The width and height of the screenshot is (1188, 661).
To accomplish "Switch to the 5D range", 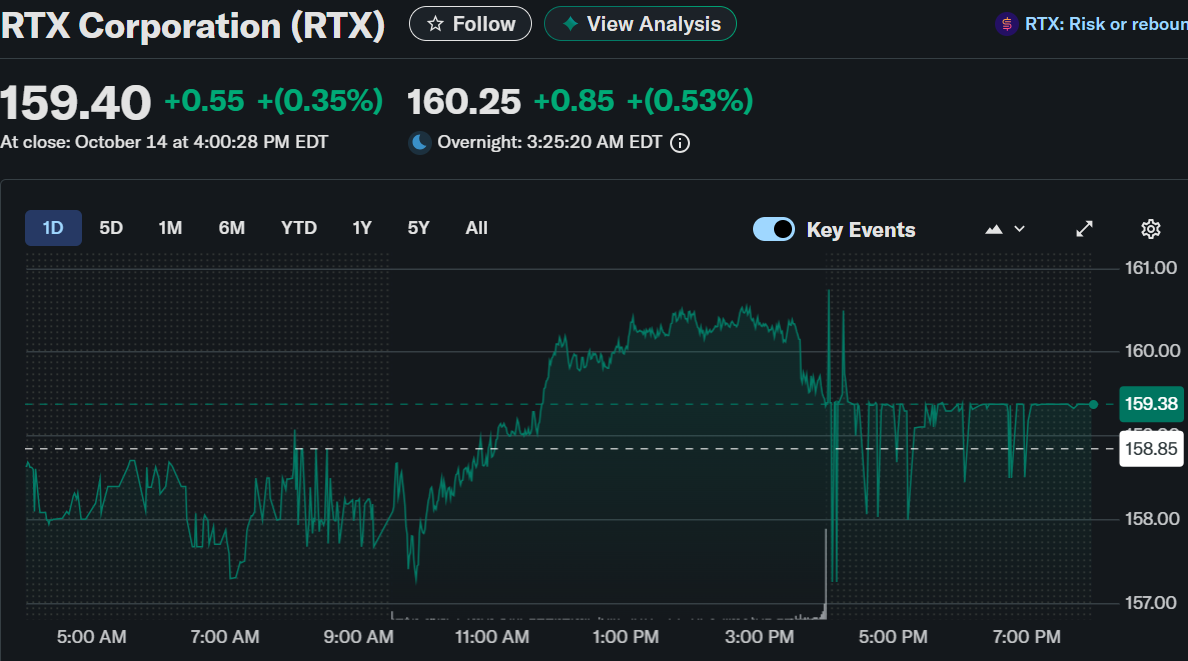I will pos(111,228).
